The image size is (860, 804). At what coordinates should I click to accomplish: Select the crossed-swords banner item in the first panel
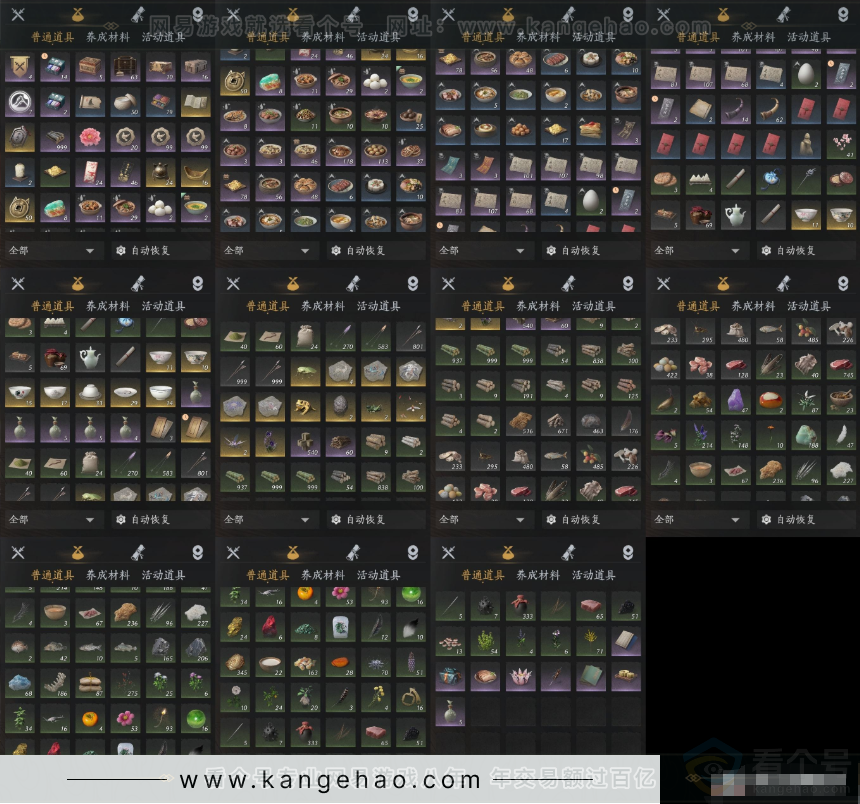coord(18,66)
